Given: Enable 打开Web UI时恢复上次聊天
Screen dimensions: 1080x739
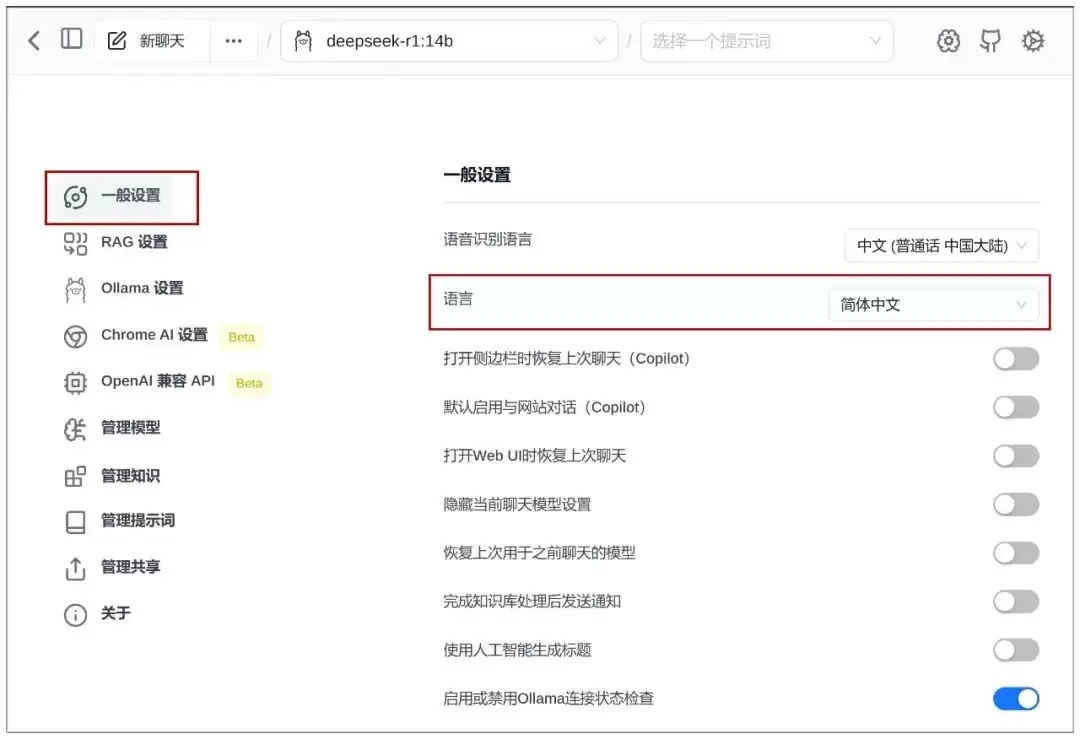Looking at the screenshot, I should (1016, 456).
